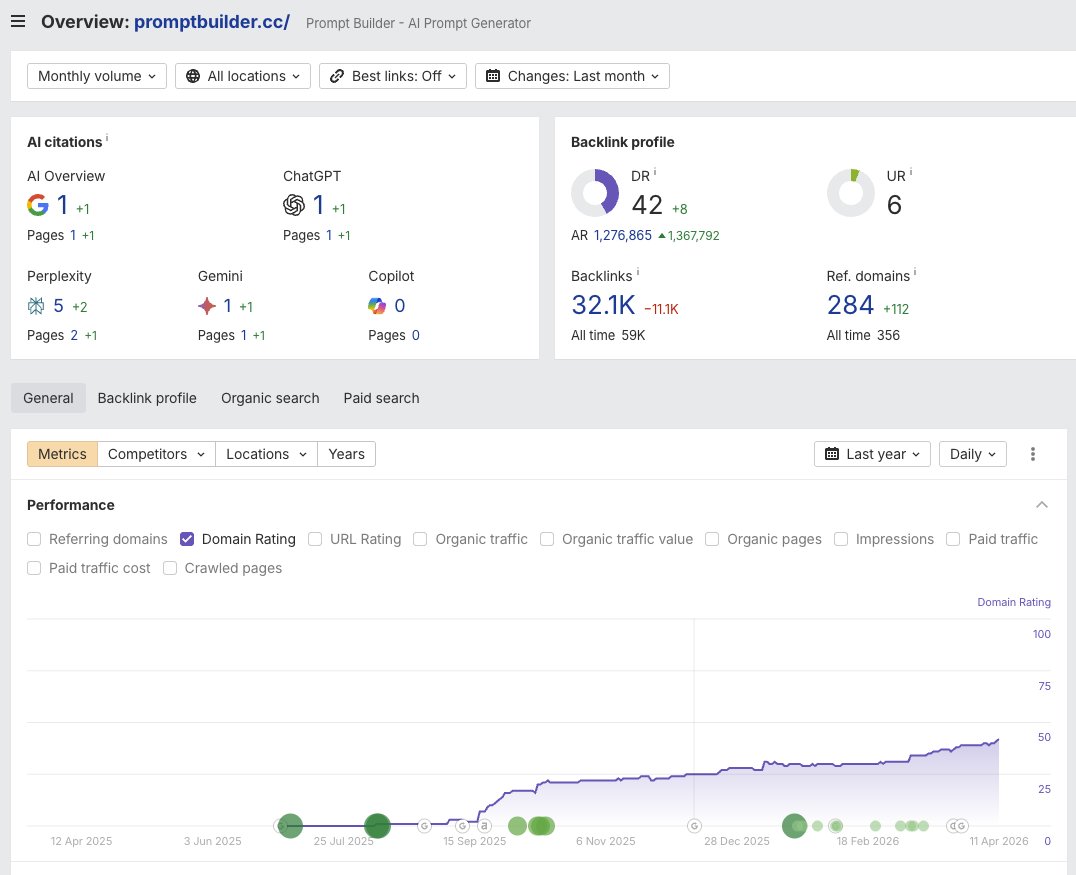Click the AR value 1,276,865
The height and width of the screenshot is (875, 1076).
pos(622,235)
